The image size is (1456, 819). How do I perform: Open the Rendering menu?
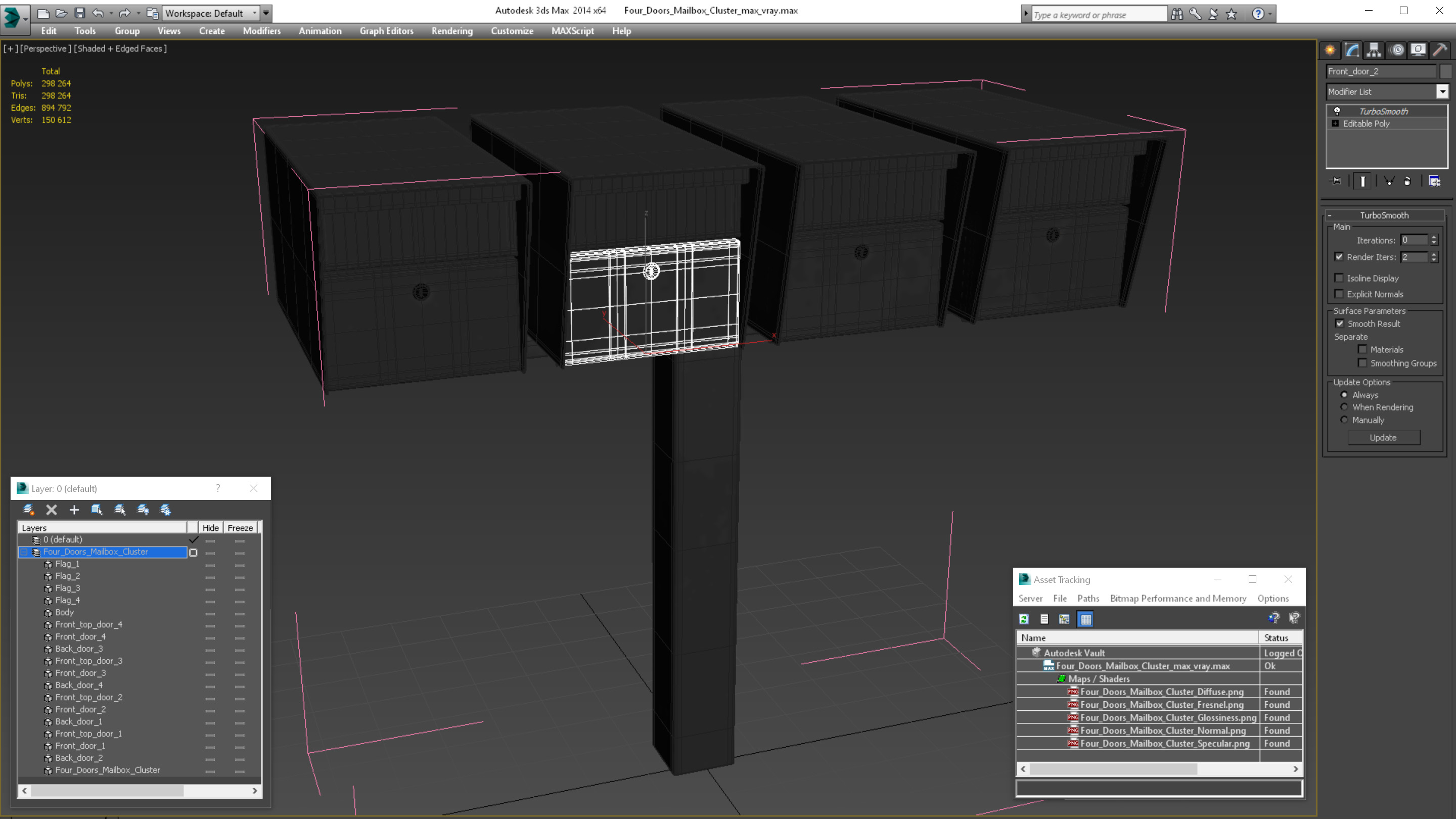click(451, 31)
